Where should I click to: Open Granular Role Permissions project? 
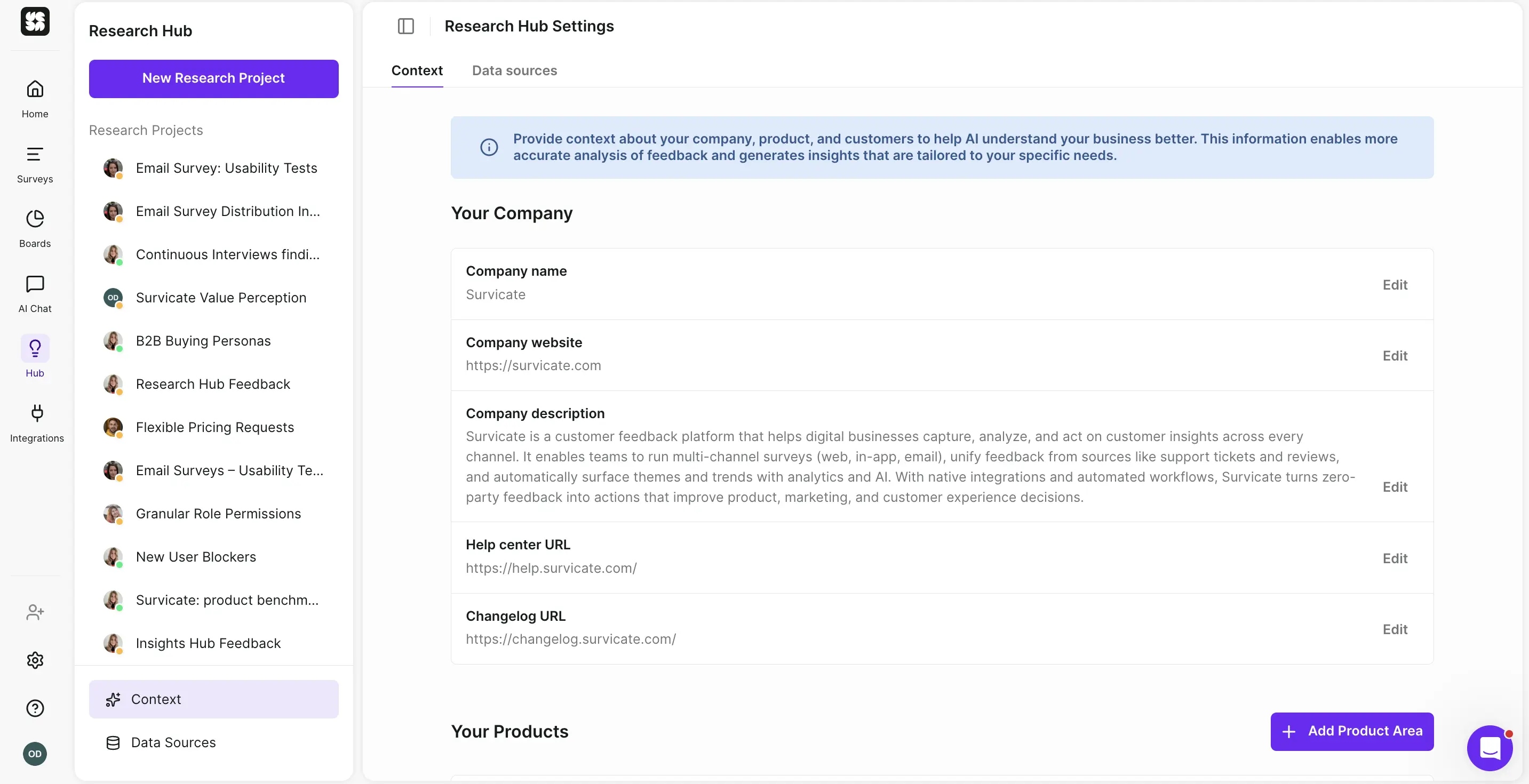point(214,514)
